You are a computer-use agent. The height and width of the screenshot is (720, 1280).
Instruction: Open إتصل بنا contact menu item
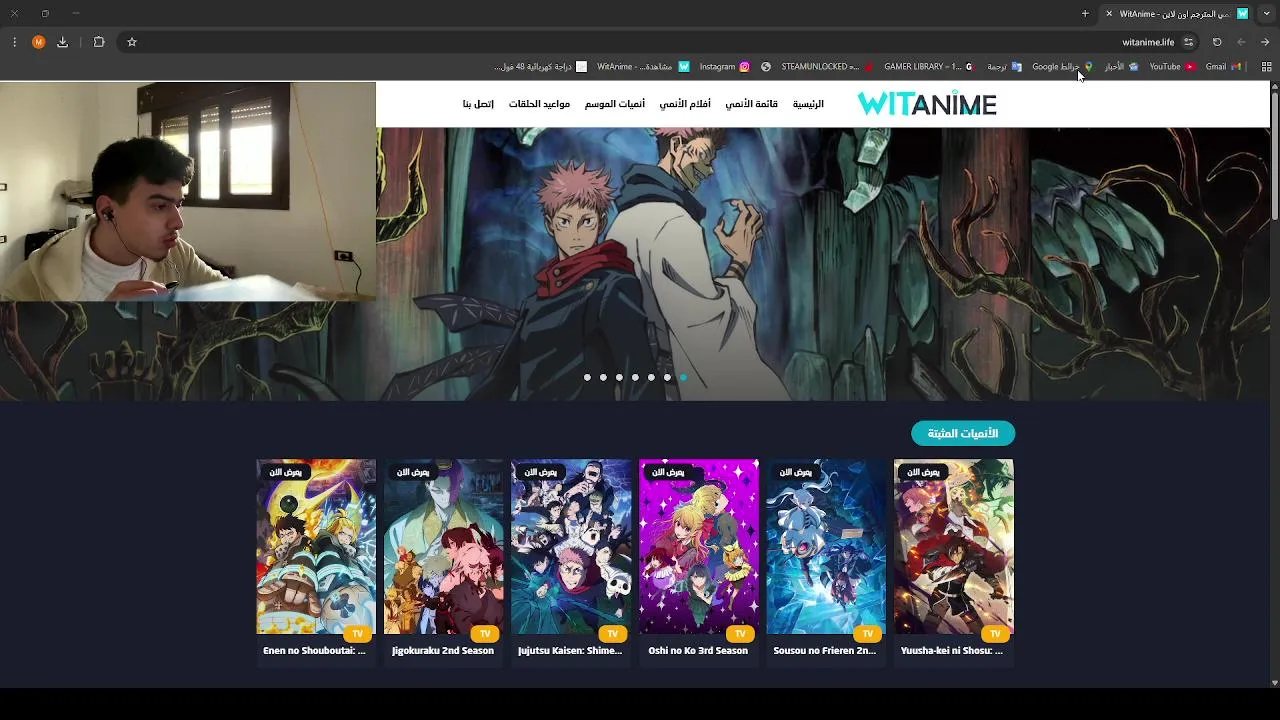[478, 104]
